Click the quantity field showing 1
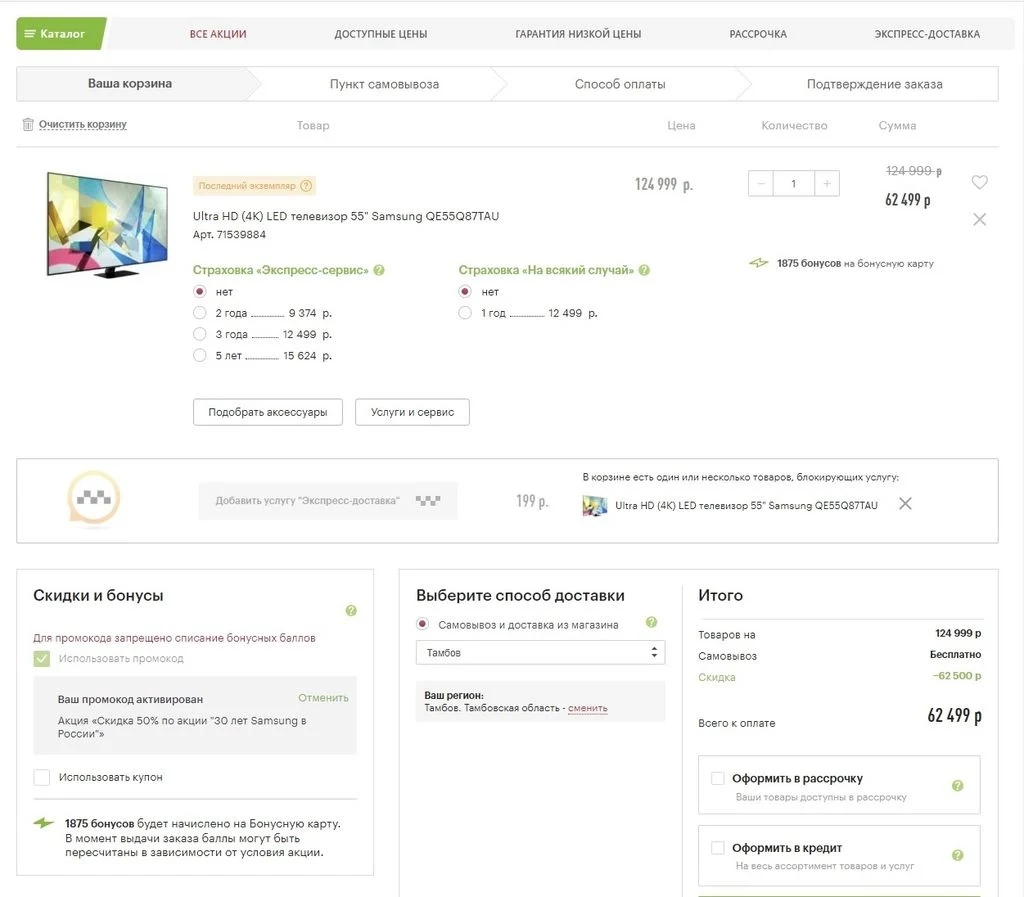This screenshot has height=897, width=1024. (x=793, y=183)
